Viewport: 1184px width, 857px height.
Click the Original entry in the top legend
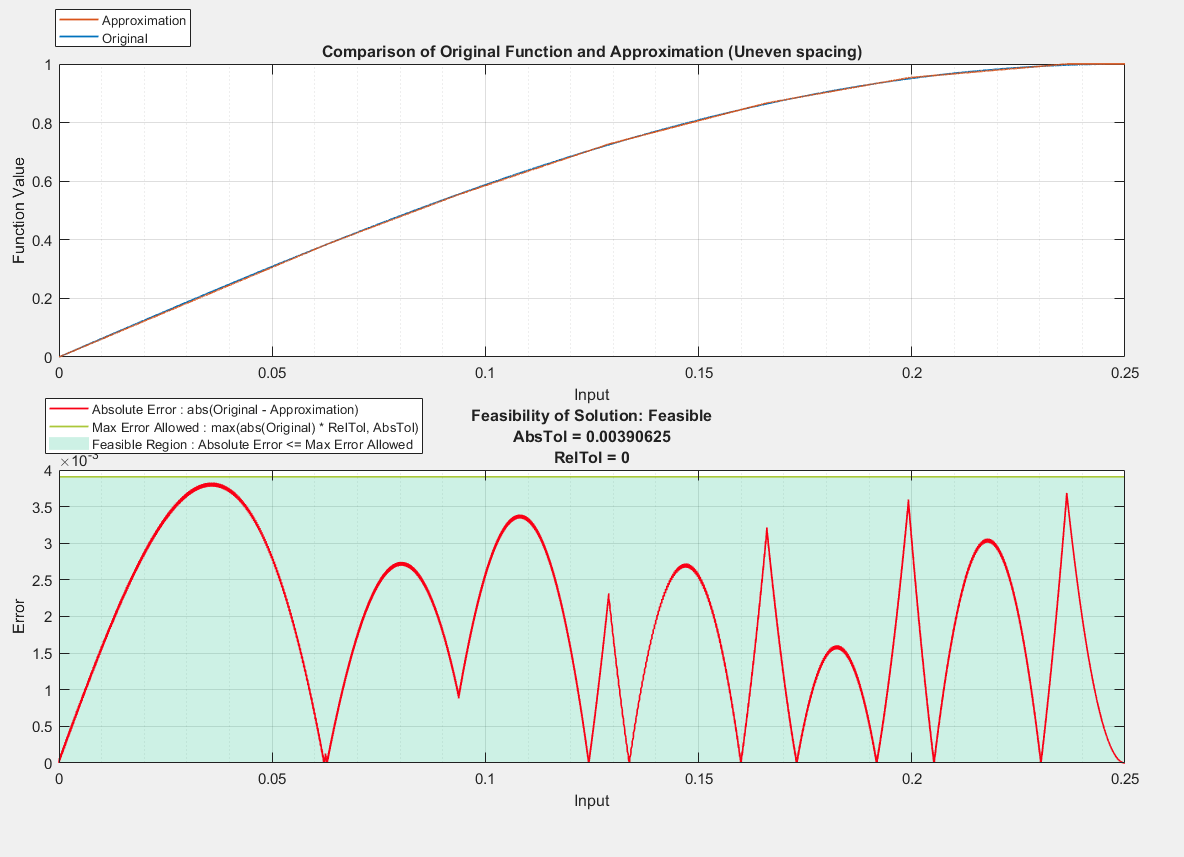click(124, 38)
